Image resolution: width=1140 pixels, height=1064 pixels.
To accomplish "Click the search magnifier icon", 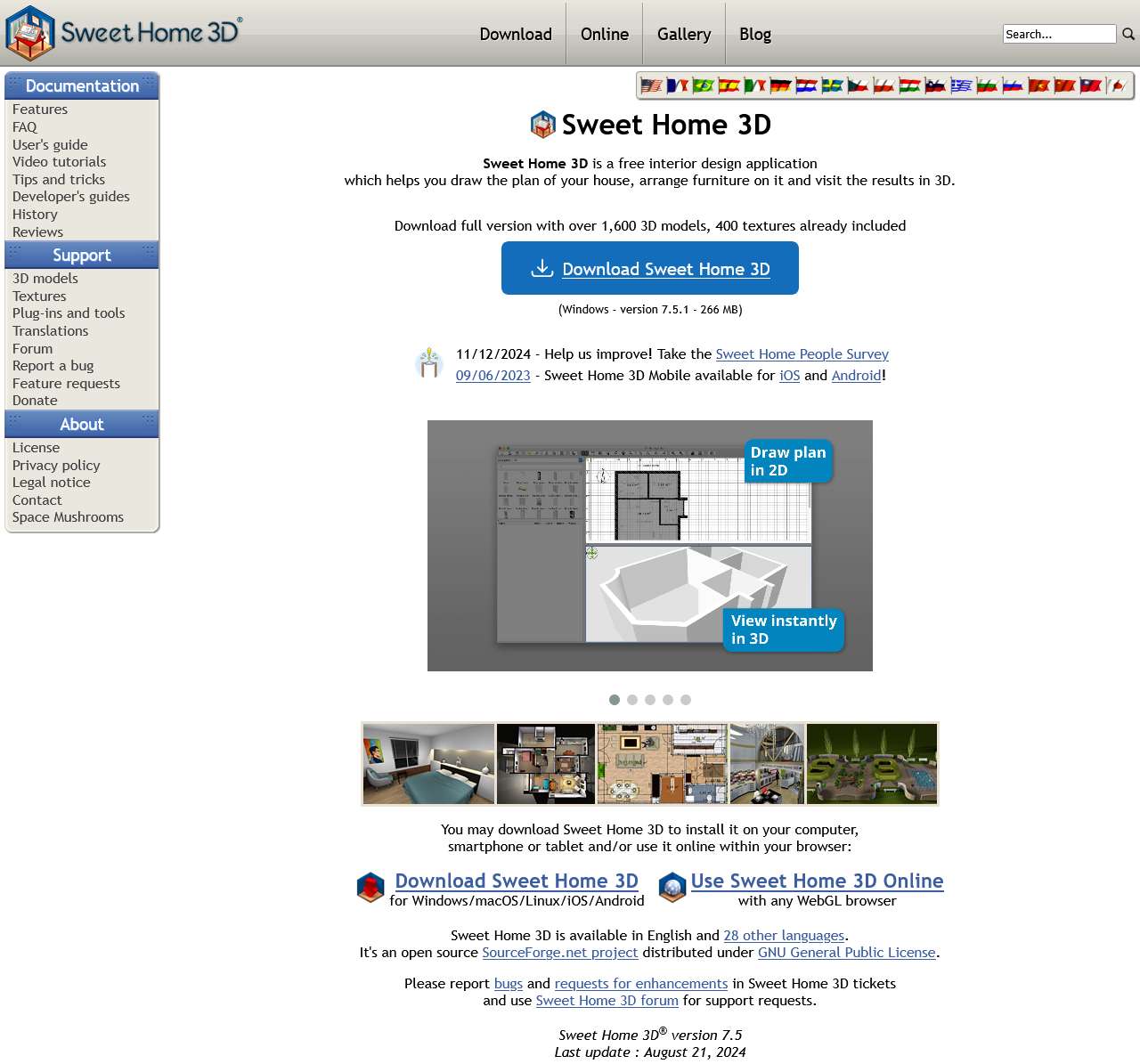I will click(1128, 34).
